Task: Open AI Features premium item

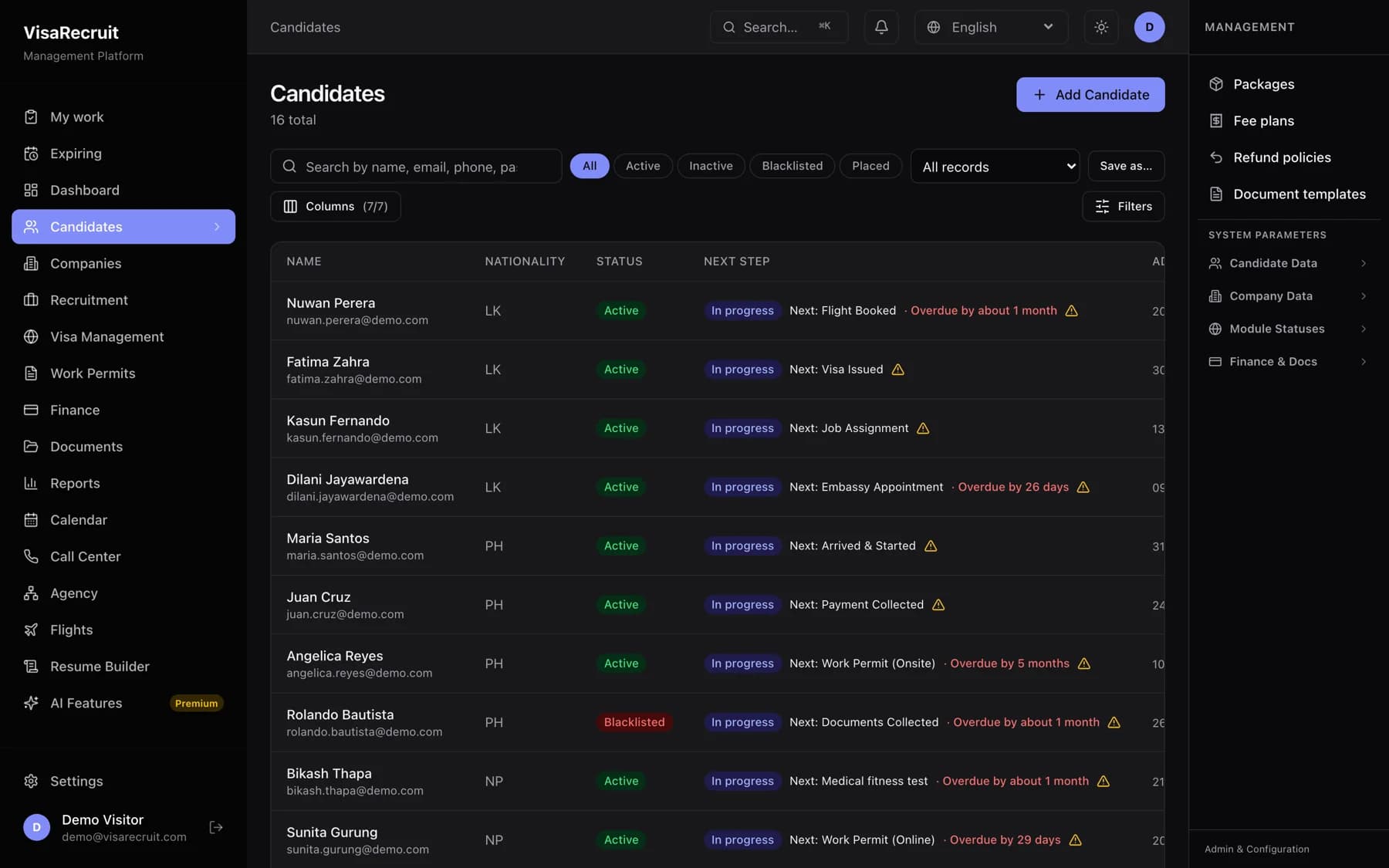Action: click(123, 703)
